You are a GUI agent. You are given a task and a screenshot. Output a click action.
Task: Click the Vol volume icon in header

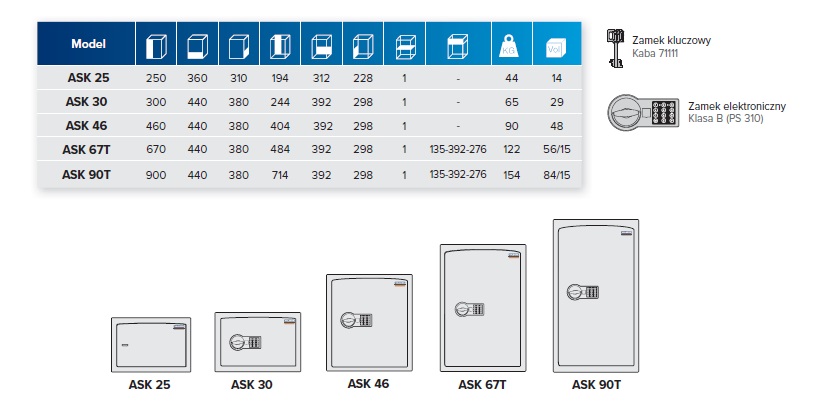point(554,45)
